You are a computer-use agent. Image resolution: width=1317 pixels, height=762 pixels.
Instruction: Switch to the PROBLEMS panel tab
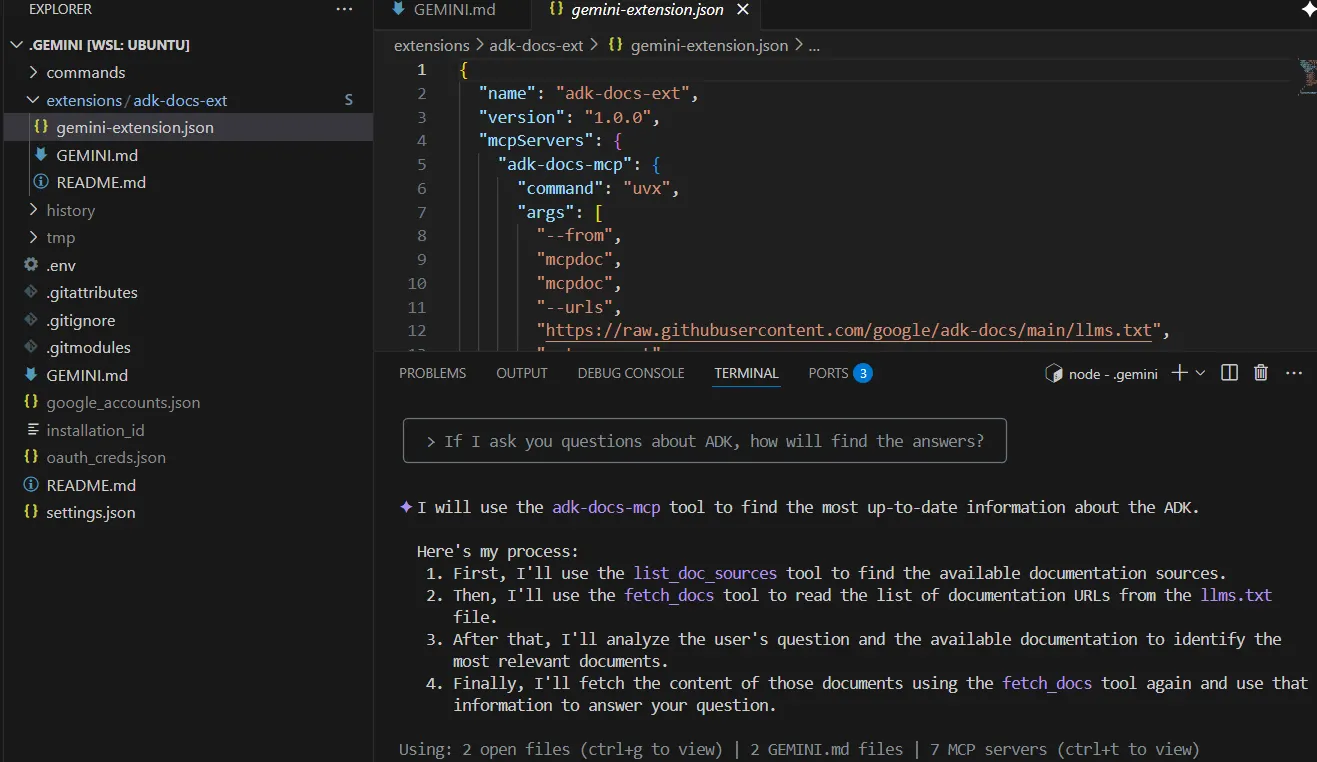coord(432,373)
